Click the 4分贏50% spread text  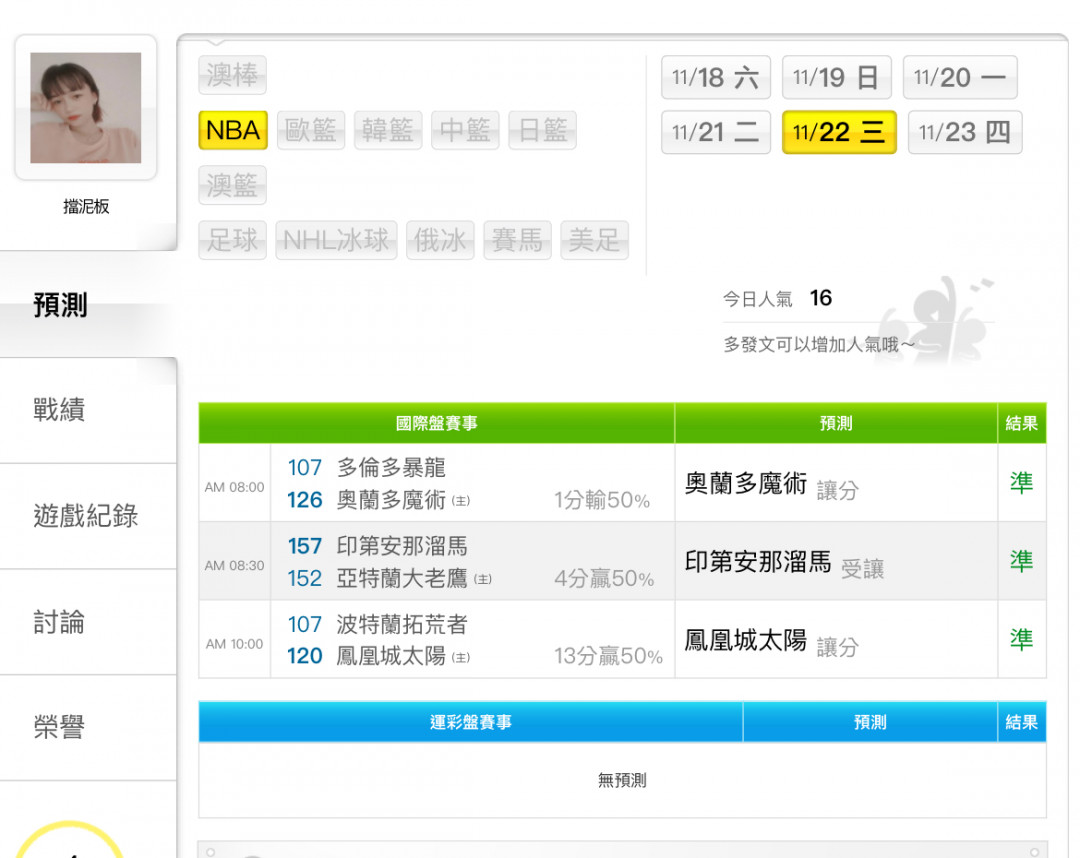604,578
